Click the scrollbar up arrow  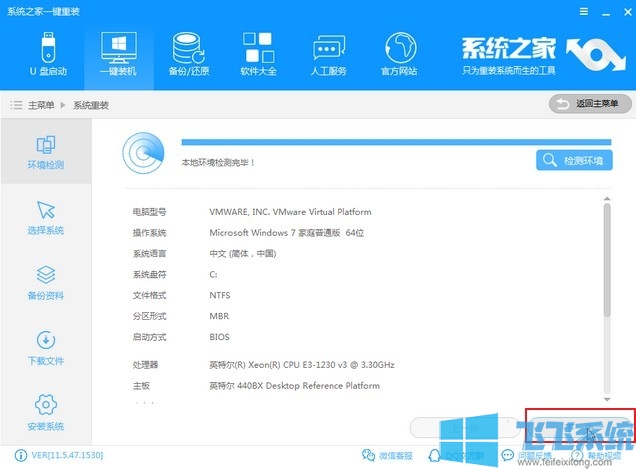(x=607, y=199)
